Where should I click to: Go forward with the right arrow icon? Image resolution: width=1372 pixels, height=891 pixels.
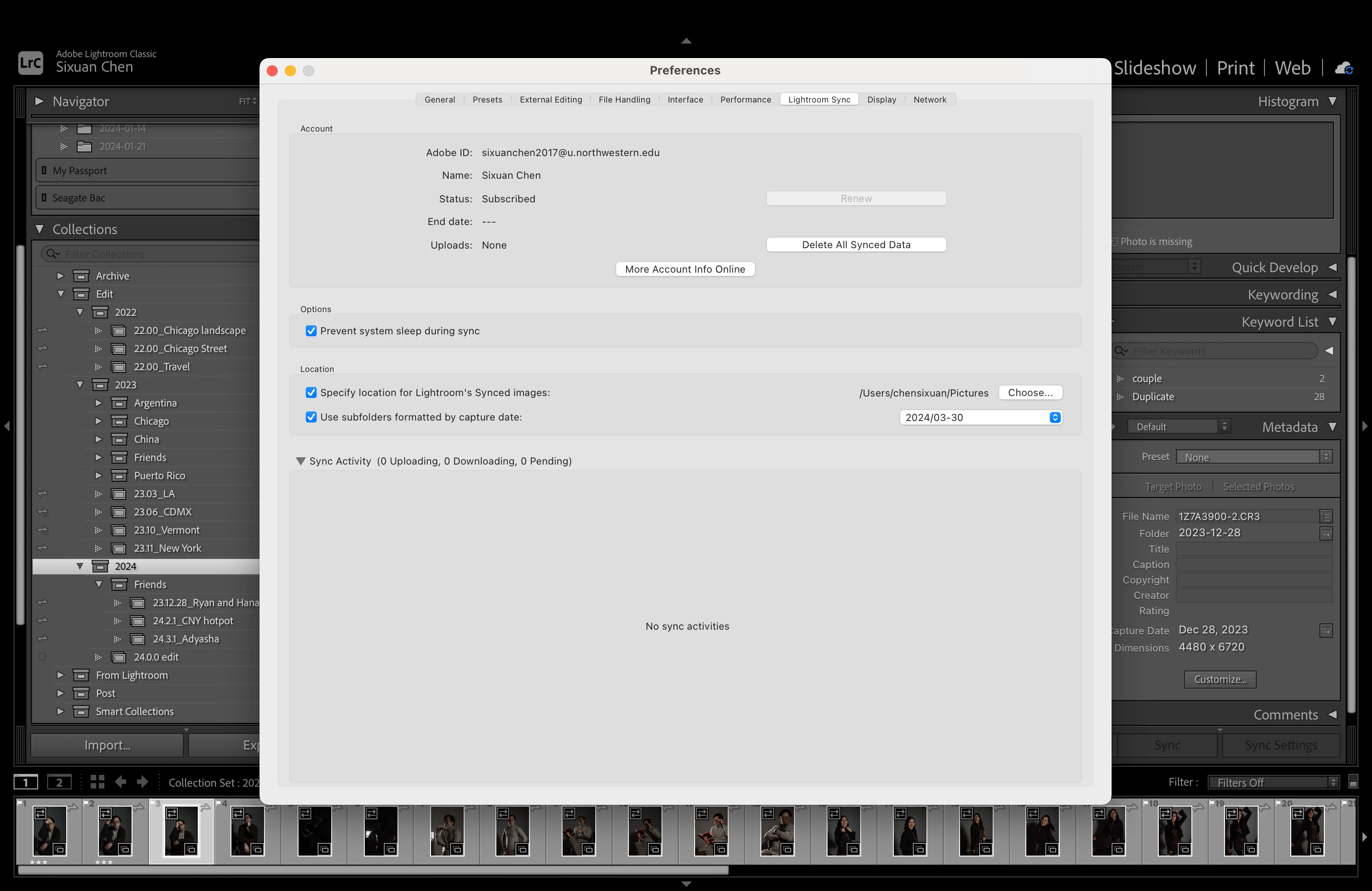[x=142, y=782]
